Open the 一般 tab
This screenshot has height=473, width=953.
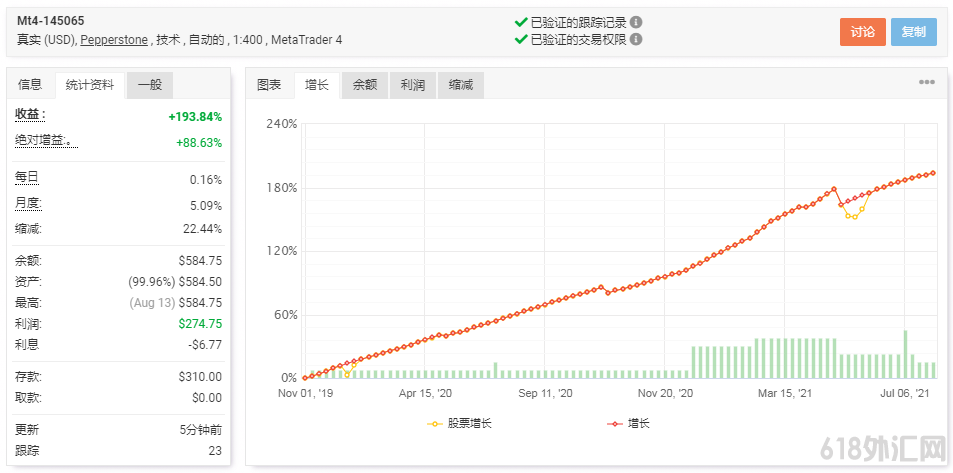pyautogui.click(x=150, y=85)
